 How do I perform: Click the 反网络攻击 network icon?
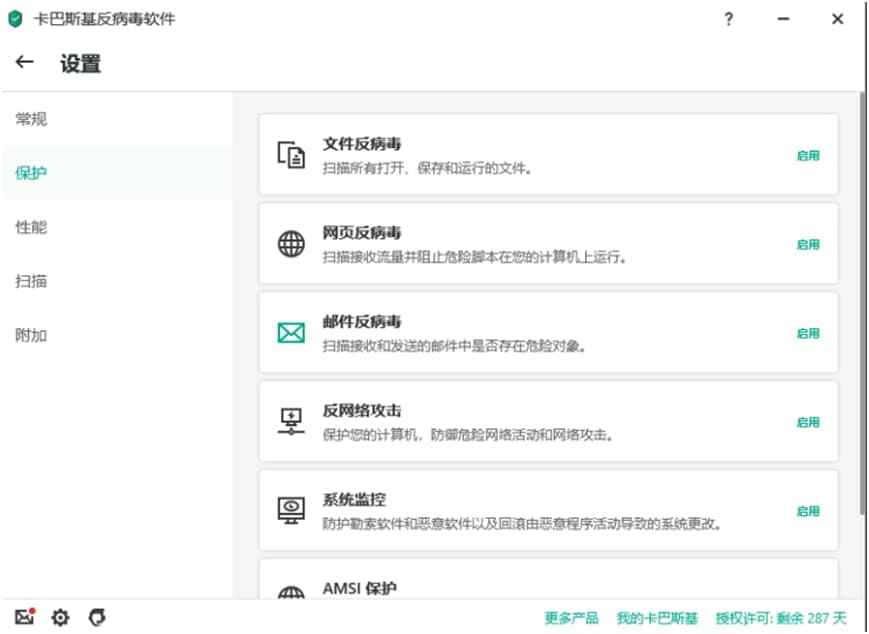pyautogui.click(x=291, y=421)
